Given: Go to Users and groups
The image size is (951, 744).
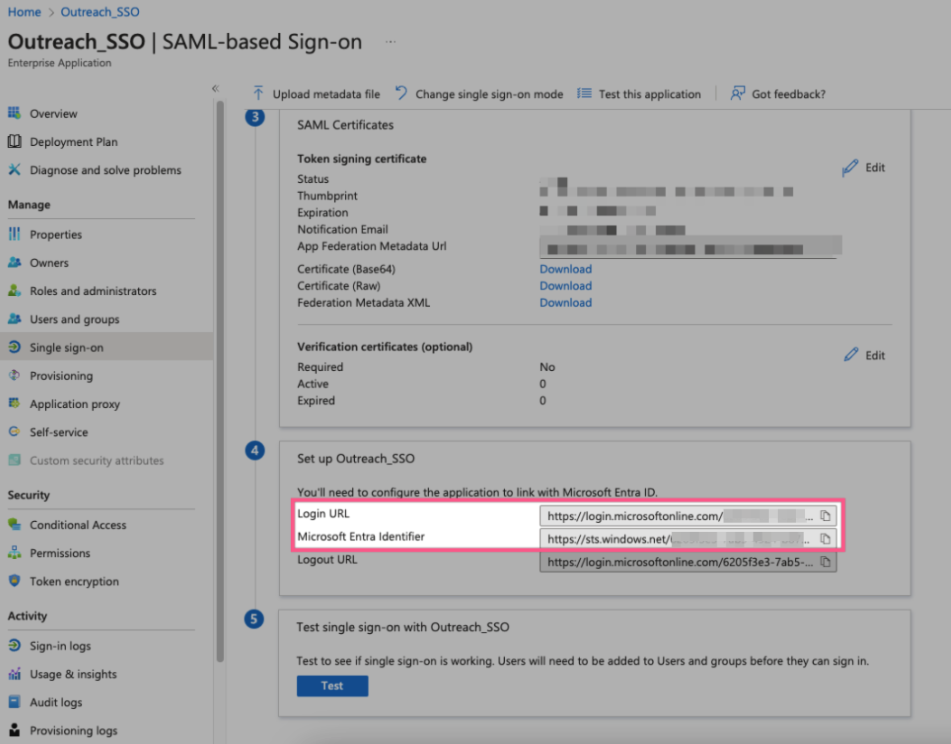Looking at the screenshot, I should point(74,319).
